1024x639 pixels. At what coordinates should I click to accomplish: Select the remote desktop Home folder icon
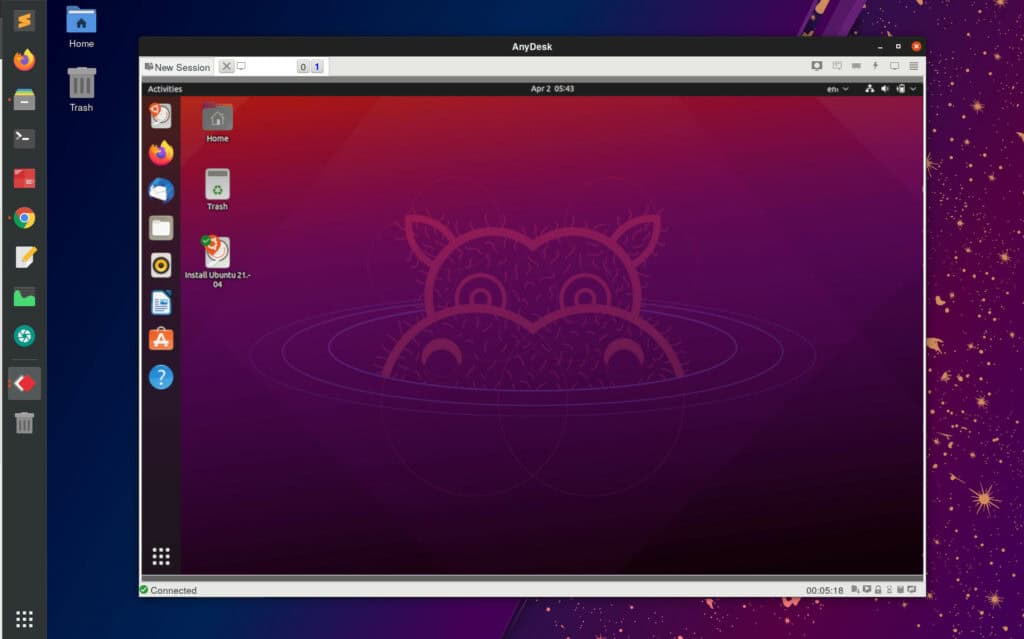coord(217,123)
